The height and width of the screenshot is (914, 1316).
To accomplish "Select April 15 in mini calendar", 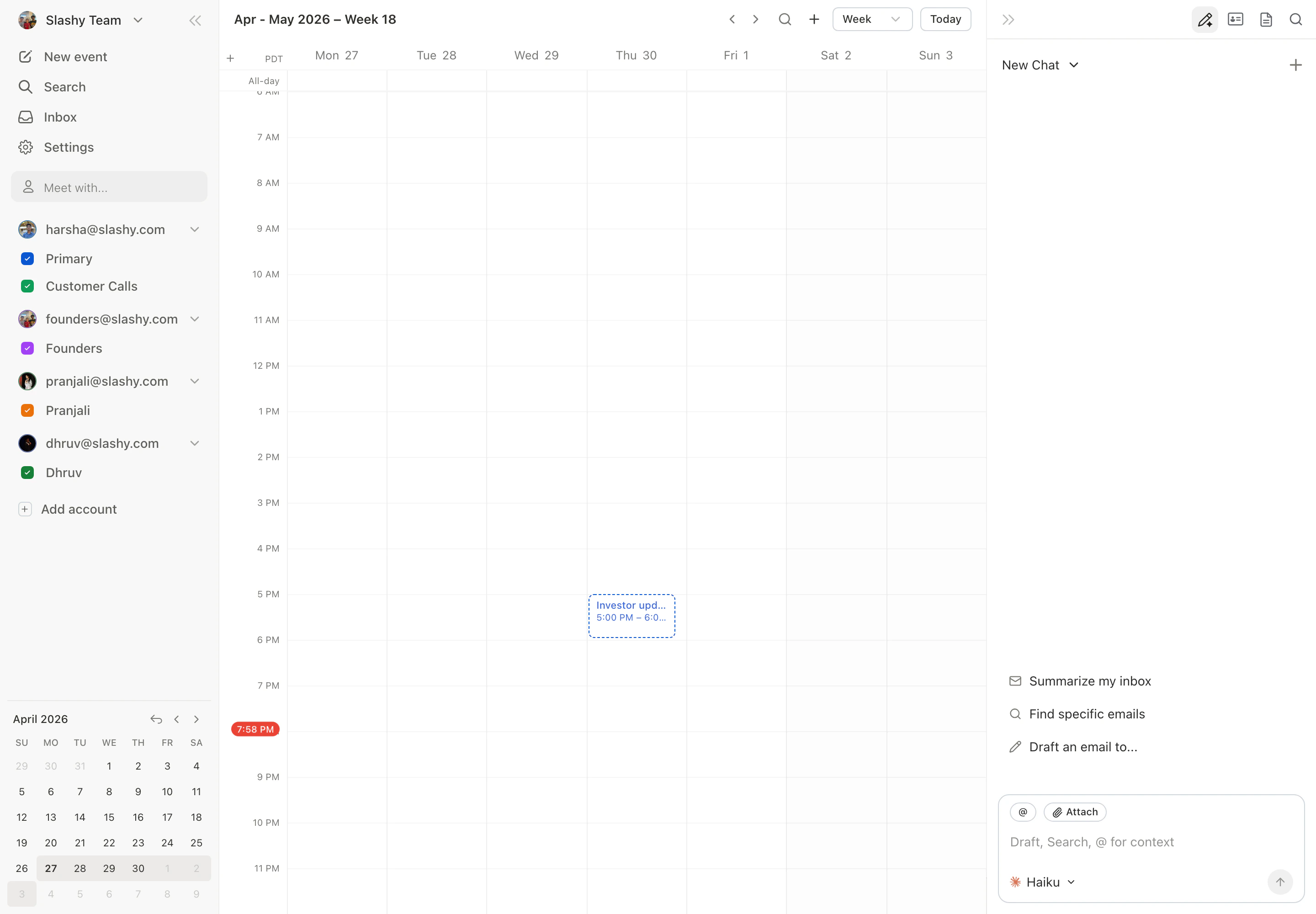I will [x=109, y=817].
